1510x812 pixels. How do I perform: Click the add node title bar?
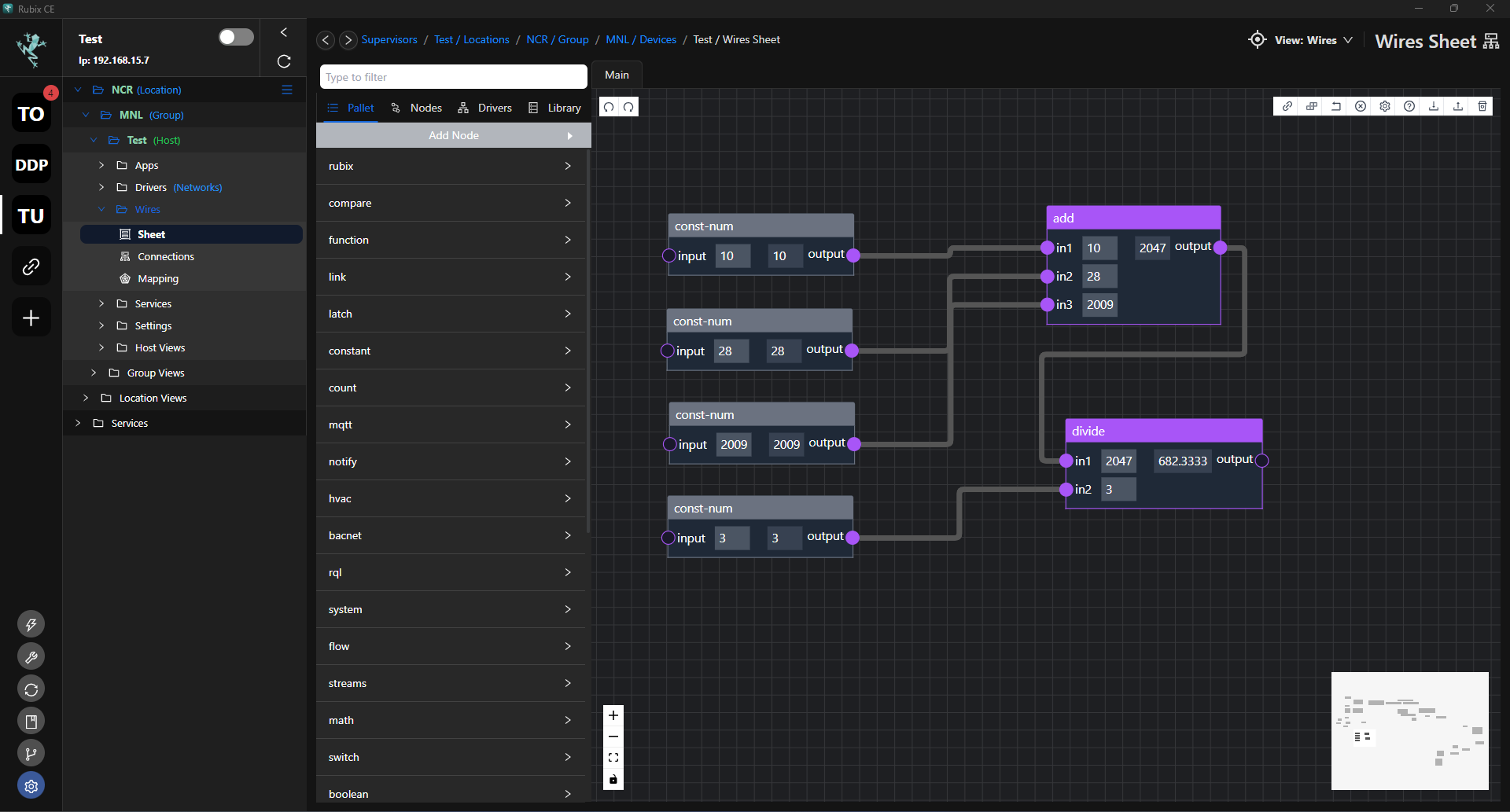click(1133, 218)
